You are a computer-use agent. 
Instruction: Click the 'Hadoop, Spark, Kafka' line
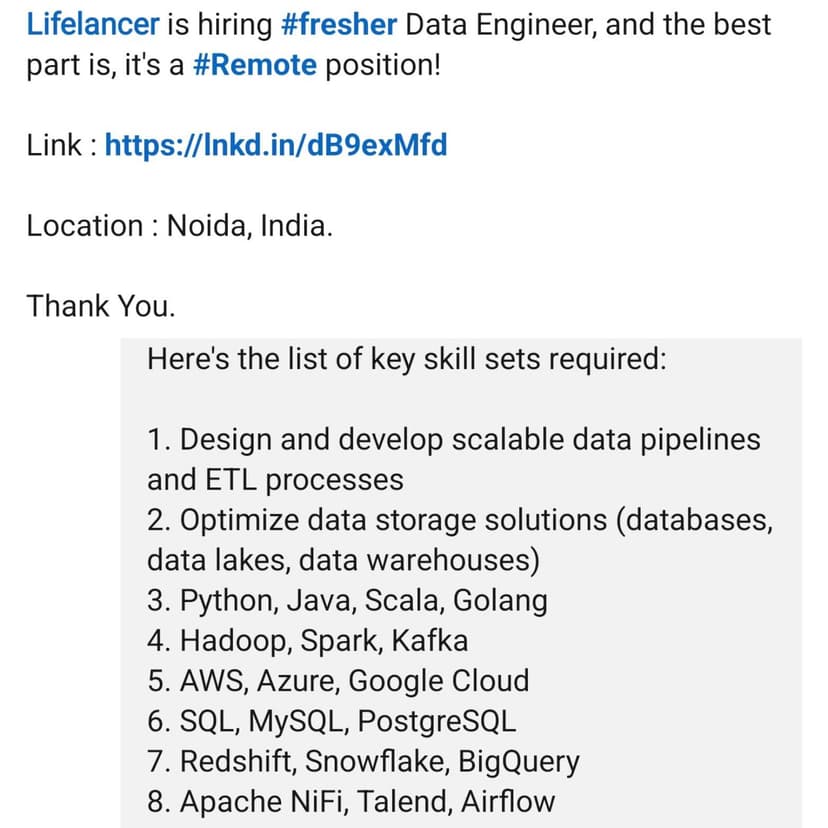(307, 641)
